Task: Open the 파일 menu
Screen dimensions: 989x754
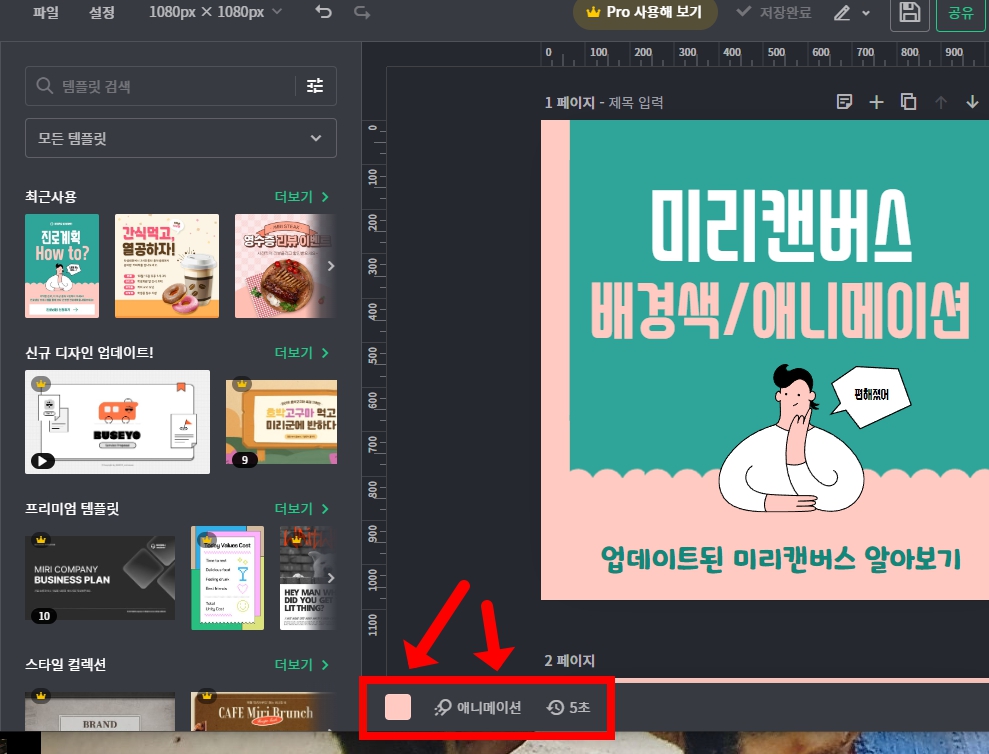Action: (45, 13)
